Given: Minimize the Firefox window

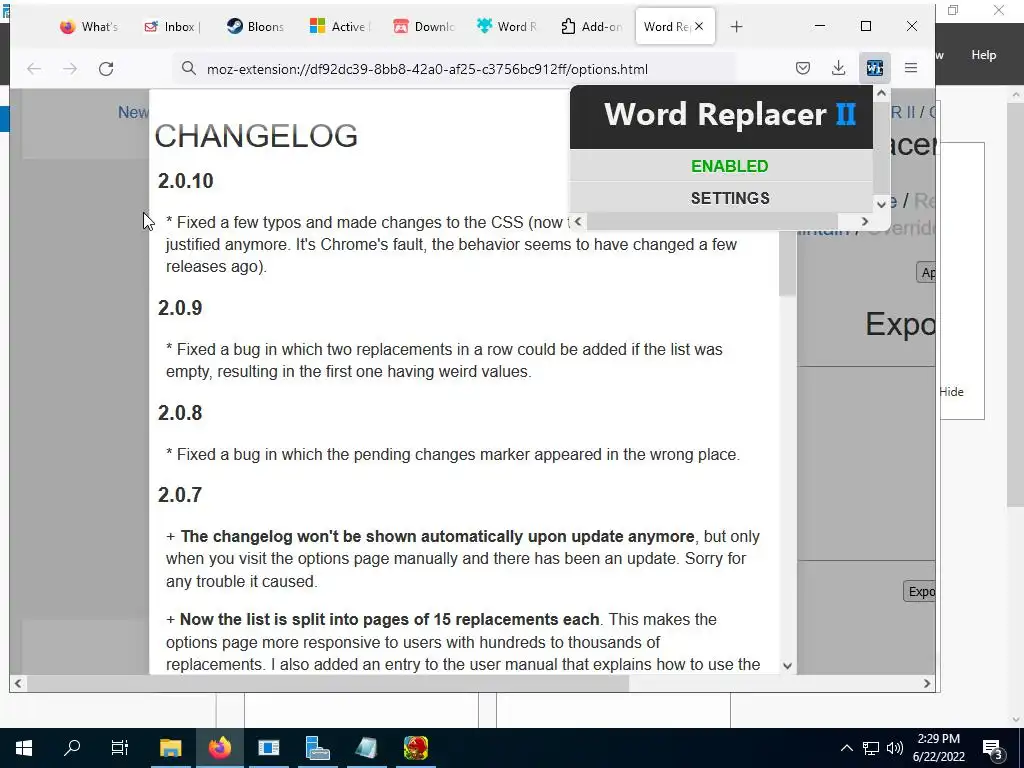Looking at the screenshot, I should [x=820, y=26].
